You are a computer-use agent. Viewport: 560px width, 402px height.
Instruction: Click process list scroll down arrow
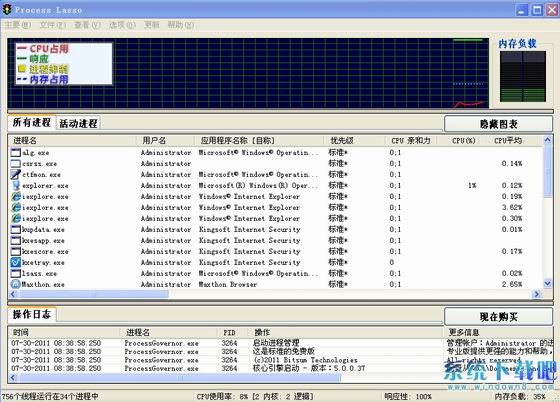548,284
